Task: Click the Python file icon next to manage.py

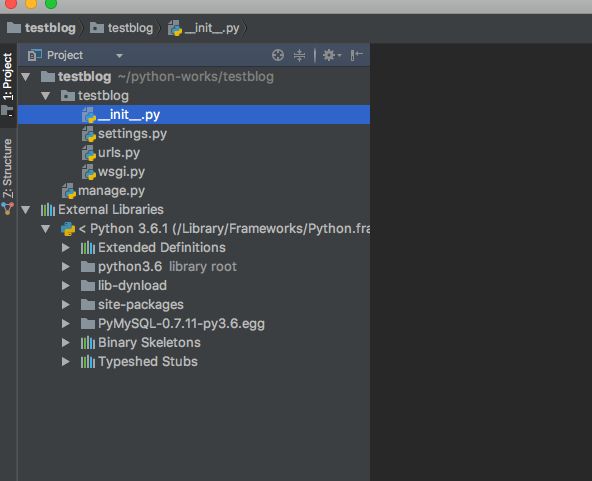Action: point(69,191)
